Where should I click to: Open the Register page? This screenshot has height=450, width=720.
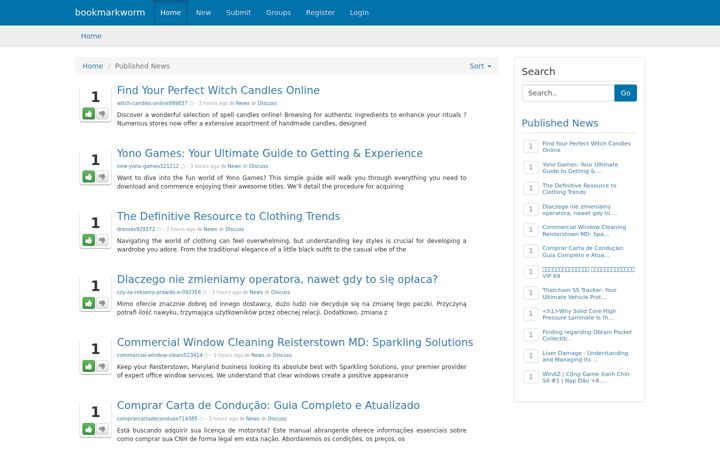click(x=320, y=12)
